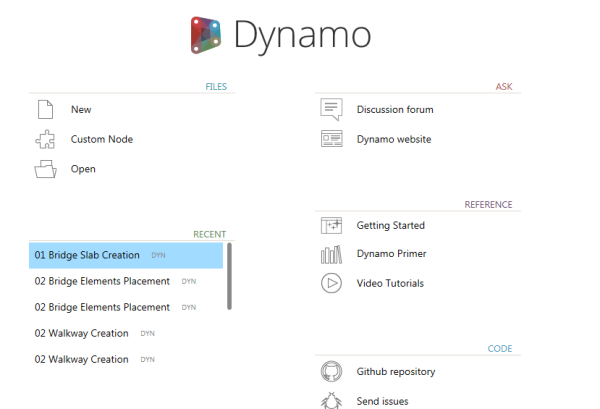The image size is (600, 409).
Task: Click the Send issues link
Action: pos(382,401)
